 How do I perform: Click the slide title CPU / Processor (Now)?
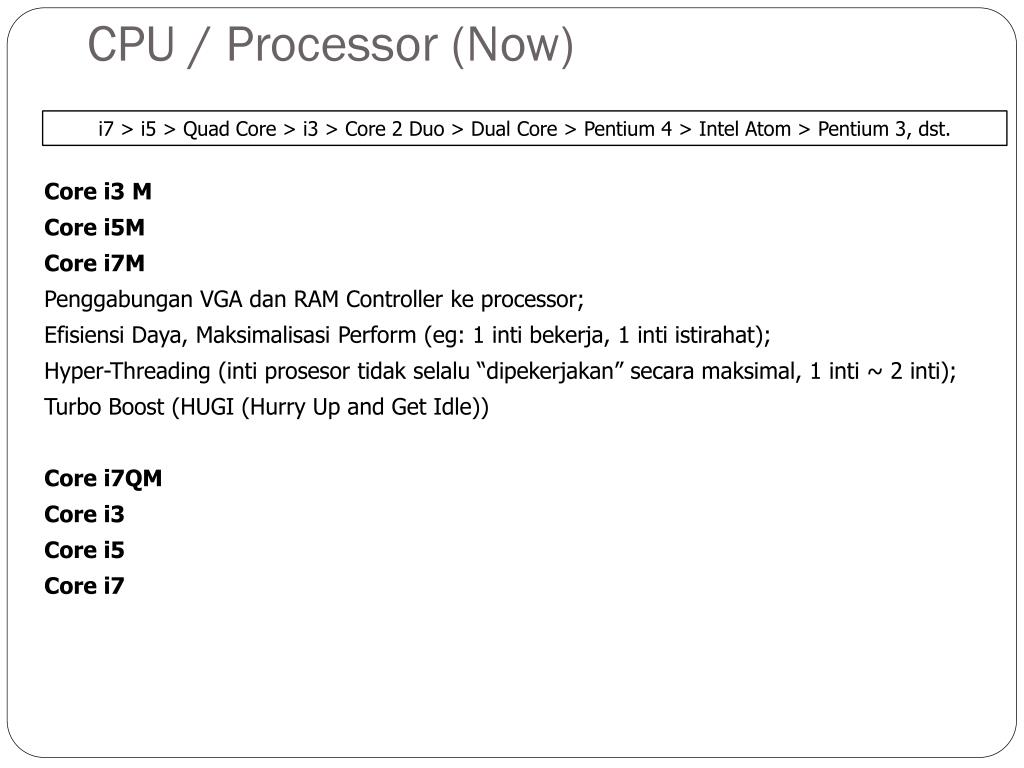point(330,46)
